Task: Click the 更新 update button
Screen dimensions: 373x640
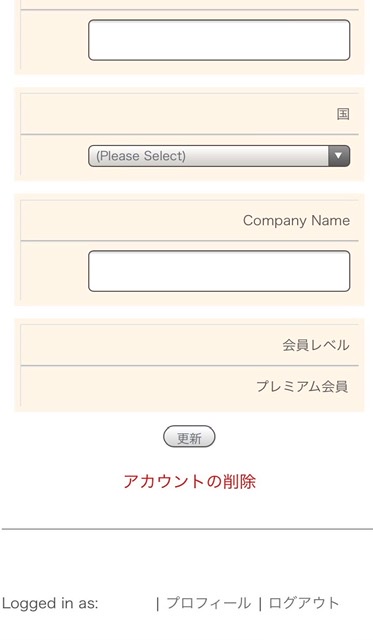Action: click(x=189, y=437)
